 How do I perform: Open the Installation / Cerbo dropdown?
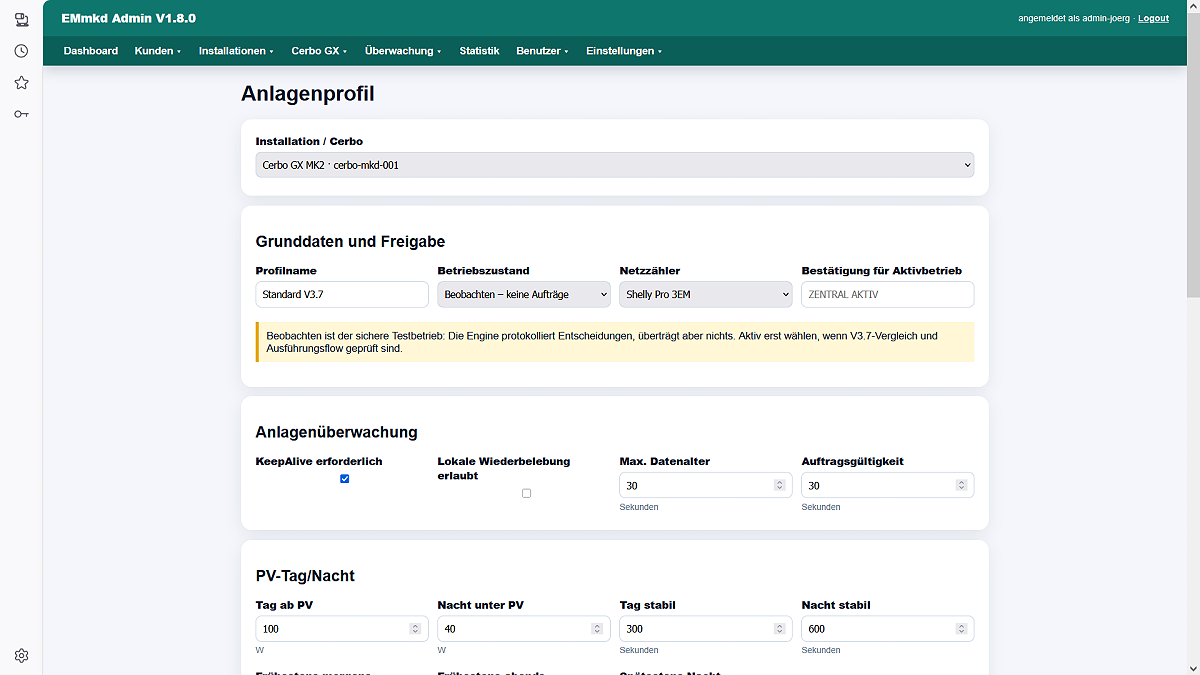(615, 165)
